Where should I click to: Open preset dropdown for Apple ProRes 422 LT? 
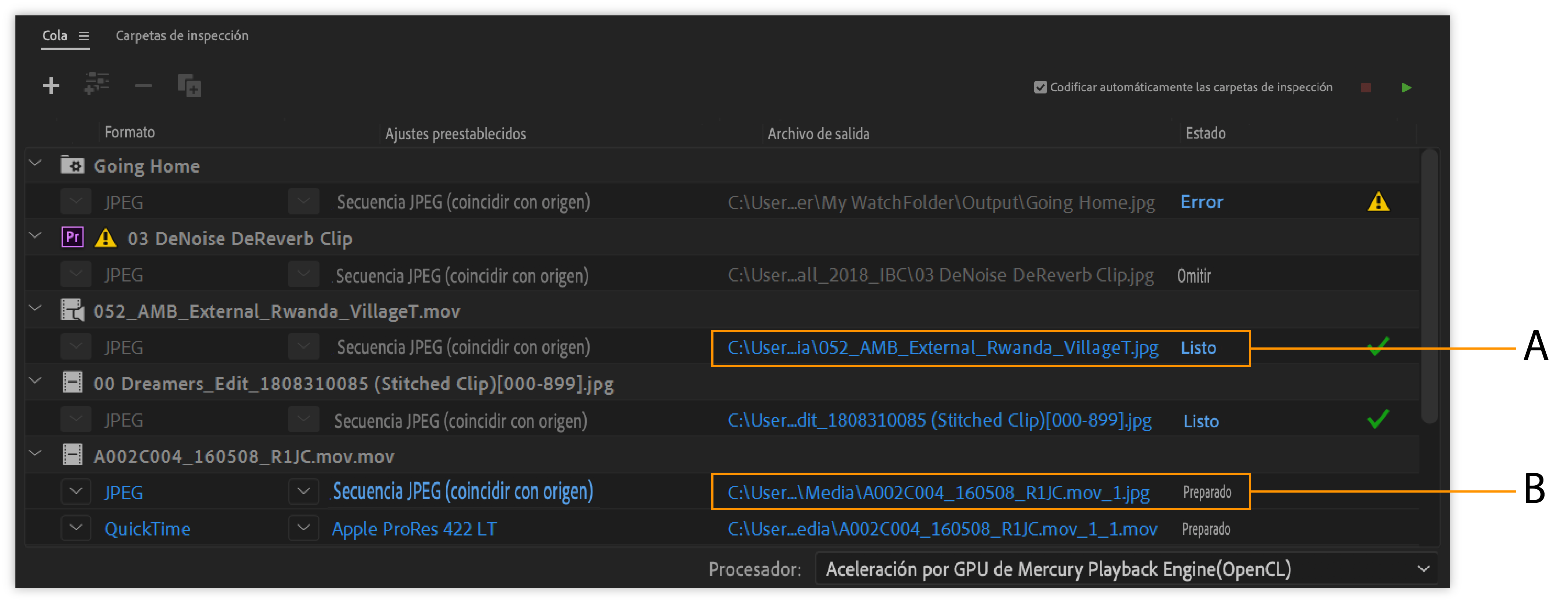pos(303,528)
